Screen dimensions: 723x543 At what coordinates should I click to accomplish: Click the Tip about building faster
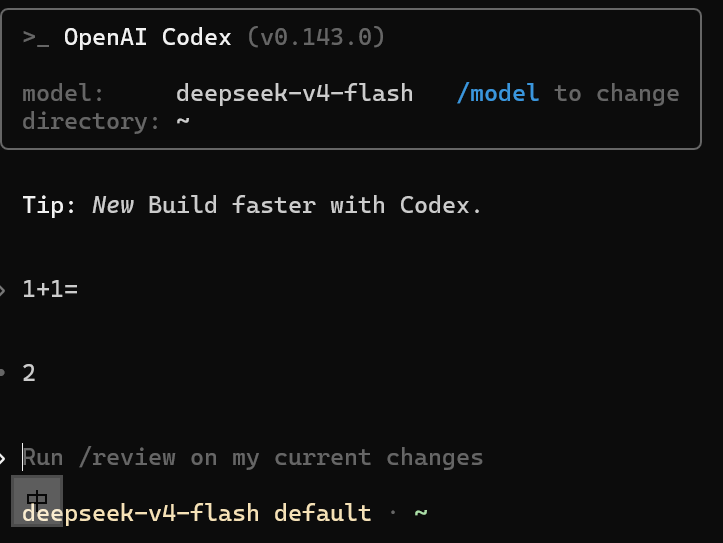252,205
